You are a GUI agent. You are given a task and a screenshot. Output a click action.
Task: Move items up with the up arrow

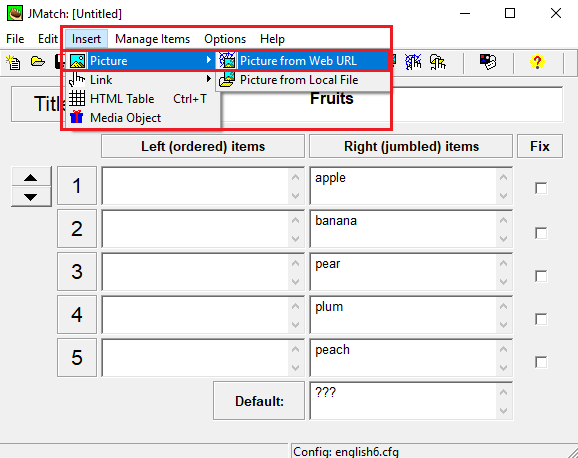point(31,177)
